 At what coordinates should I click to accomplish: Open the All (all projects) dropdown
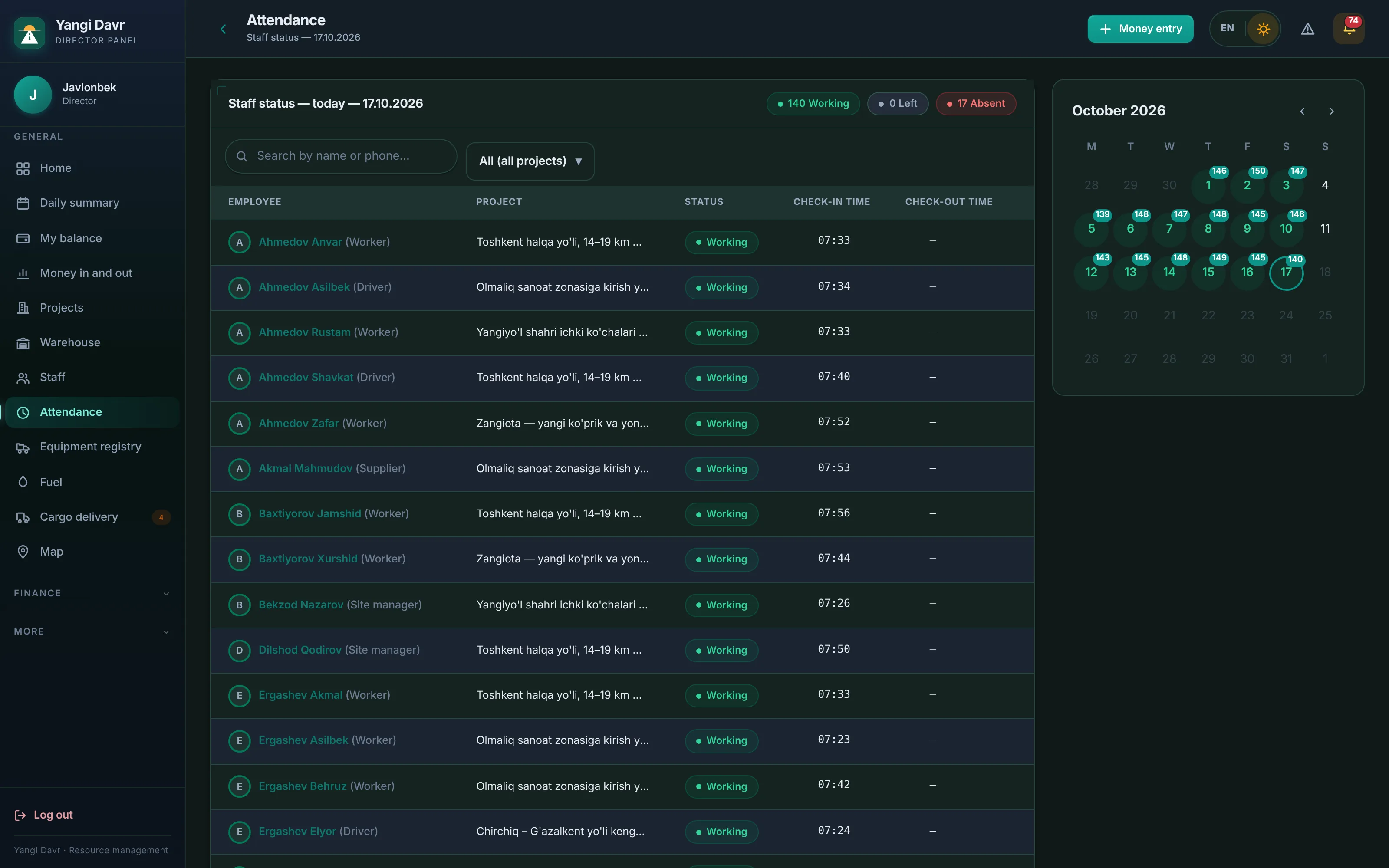click(530, 161)
